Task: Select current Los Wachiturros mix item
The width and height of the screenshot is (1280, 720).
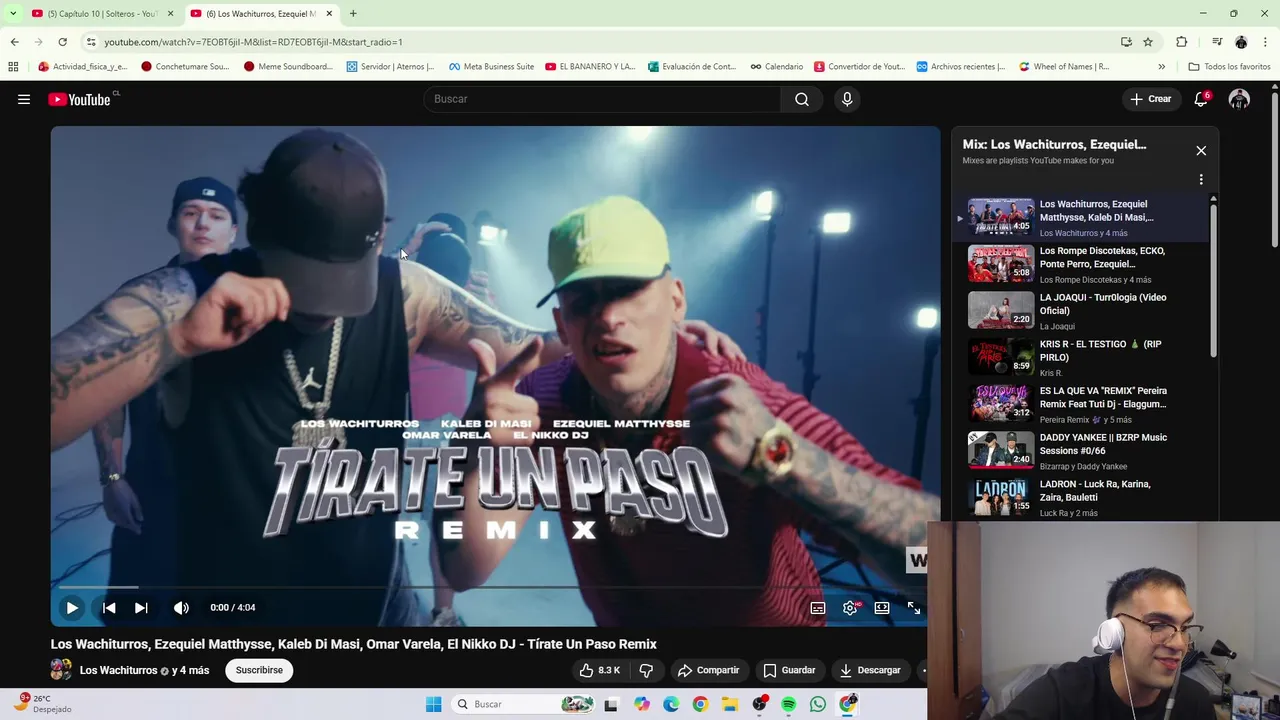Action: pyautogui.click(x=1081, y=218)
